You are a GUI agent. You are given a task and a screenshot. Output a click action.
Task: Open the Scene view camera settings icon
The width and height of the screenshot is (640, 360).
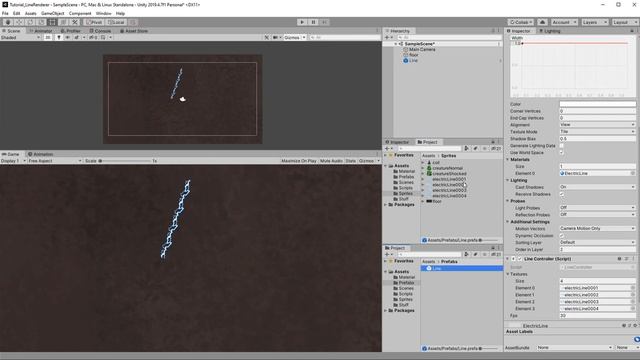coord(276,37)
